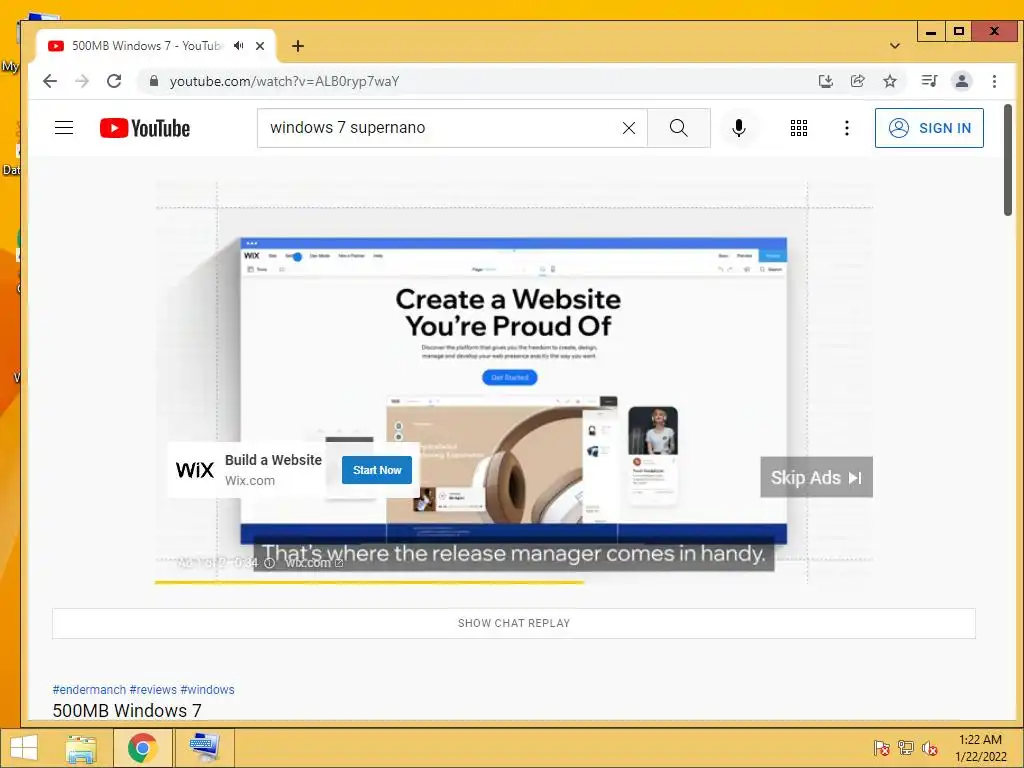Viewport: 1024px width, 768px height.
Task: Open YouTube settings three-dot menu
Action: 847,128
